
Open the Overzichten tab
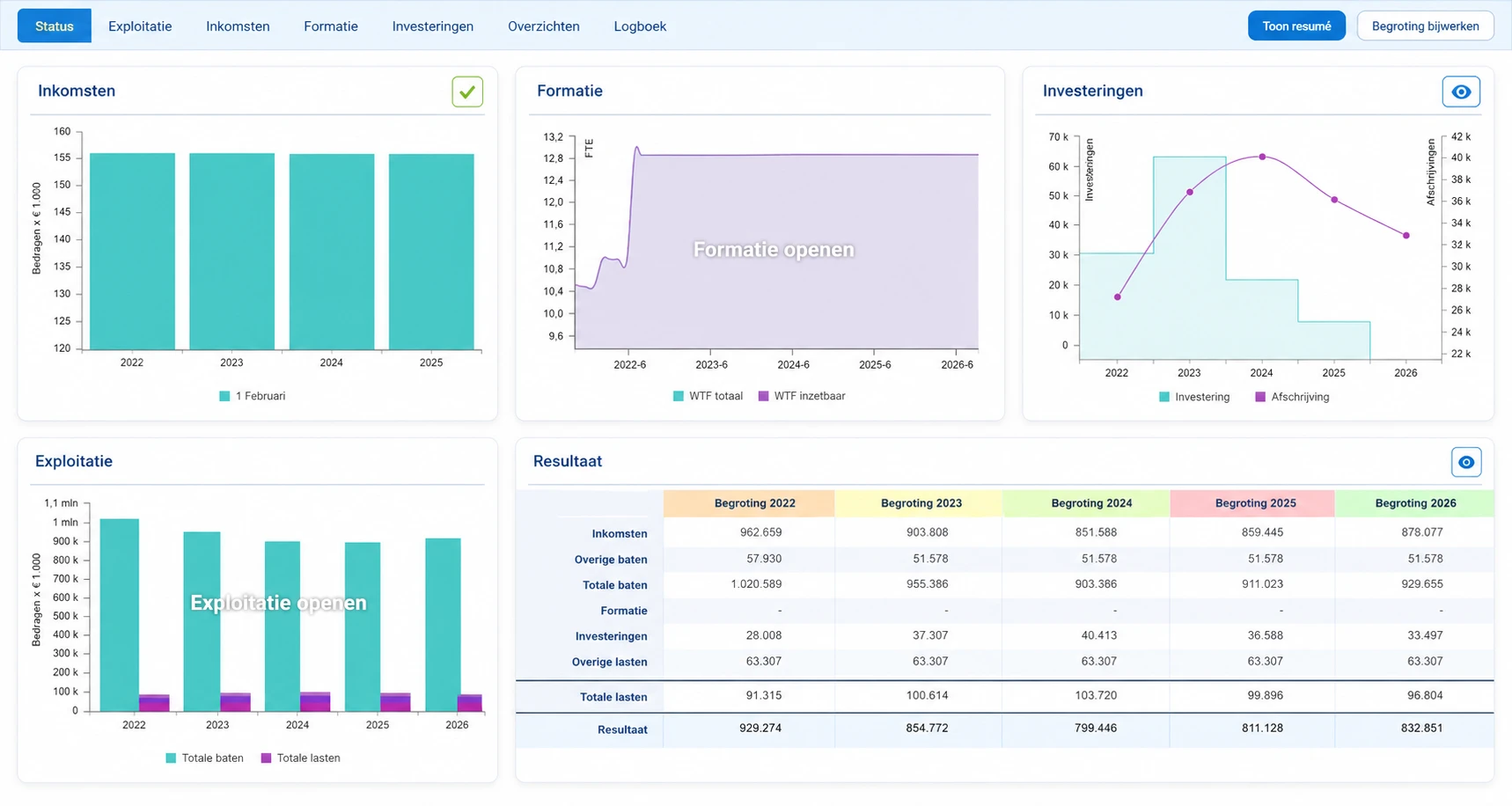544,26
